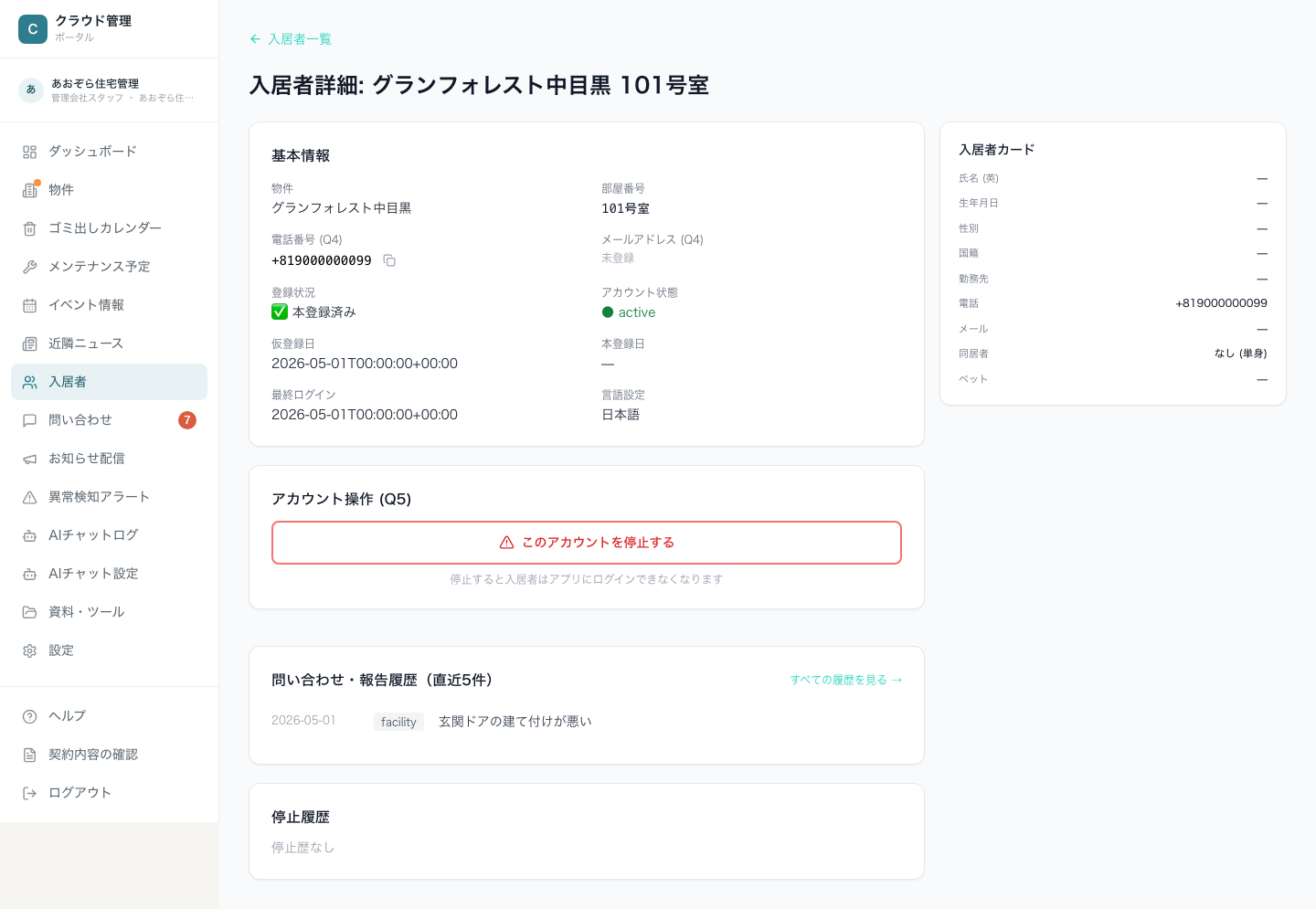1316x909 pixels.
Task: Open the ダッシュボード menu item
Action: pos(110,152)
